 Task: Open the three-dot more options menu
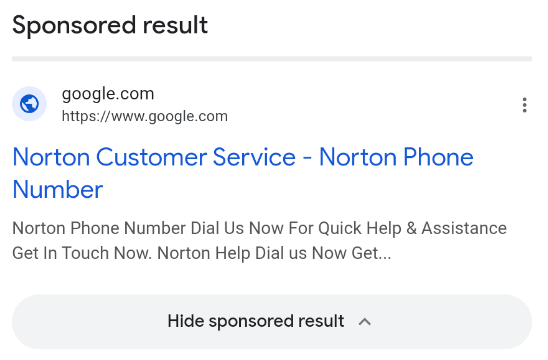pyautogui.click(x=524, y=105)
